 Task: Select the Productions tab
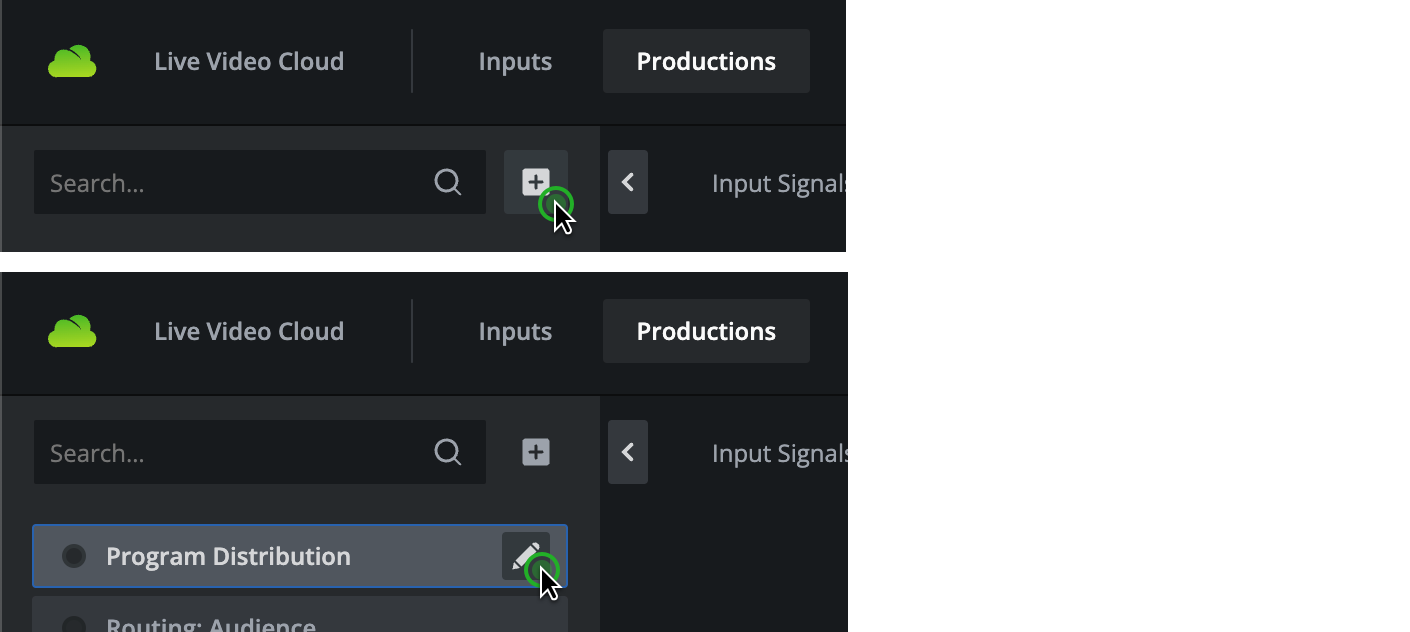[x=706, y=61]
